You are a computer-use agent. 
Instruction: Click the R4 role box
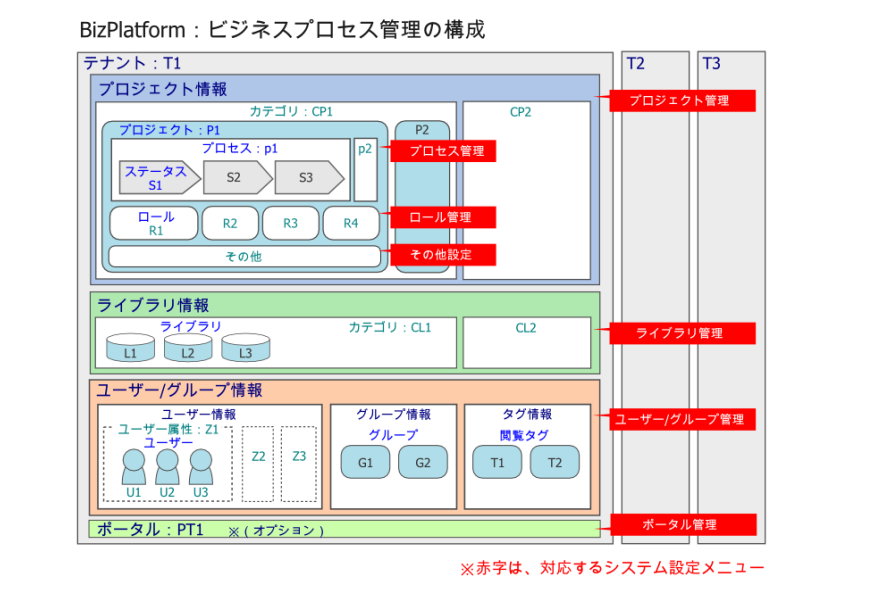(x=351, y=223)
